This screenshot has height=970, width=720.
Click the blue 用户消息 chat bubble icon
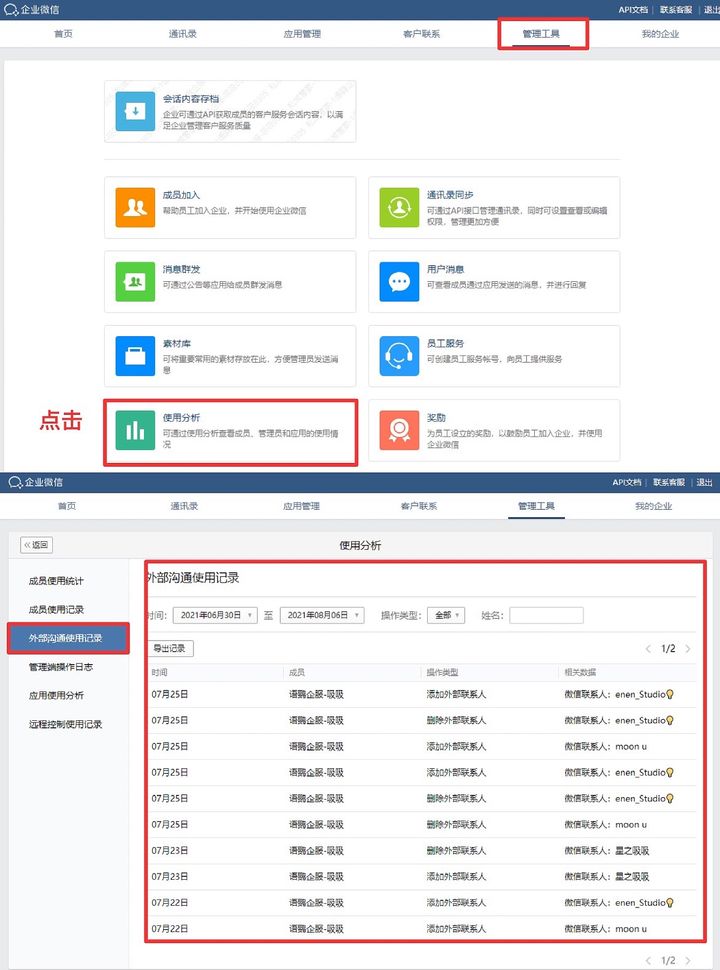click(399, 281)
